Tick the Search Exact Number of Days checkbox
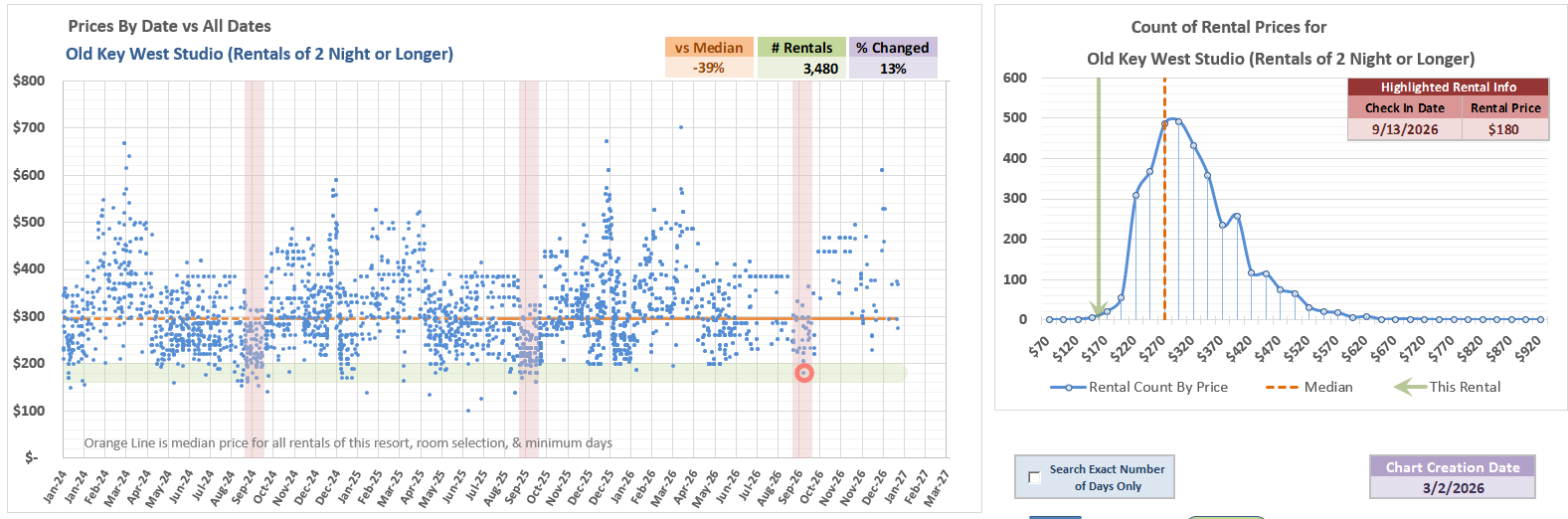1568x519 pixels. point(1034,477)
